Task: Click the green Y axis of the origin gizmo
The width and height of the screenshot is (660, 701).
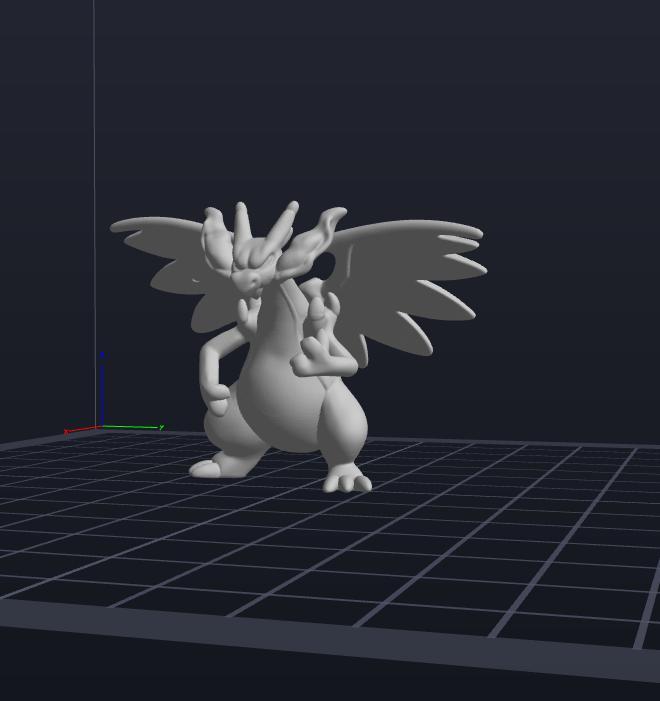Action: coord(132,427)
